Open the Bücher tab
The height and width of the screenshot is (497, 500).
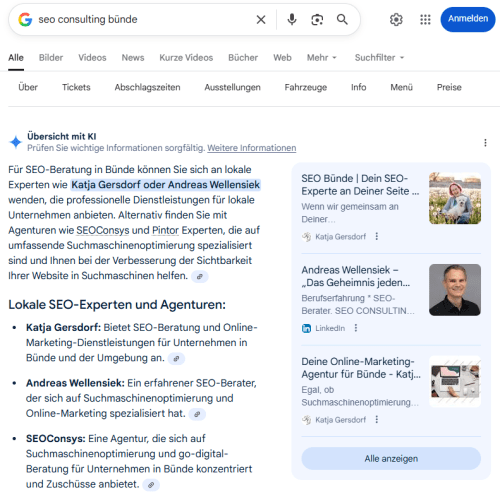(x=243, y=58)
